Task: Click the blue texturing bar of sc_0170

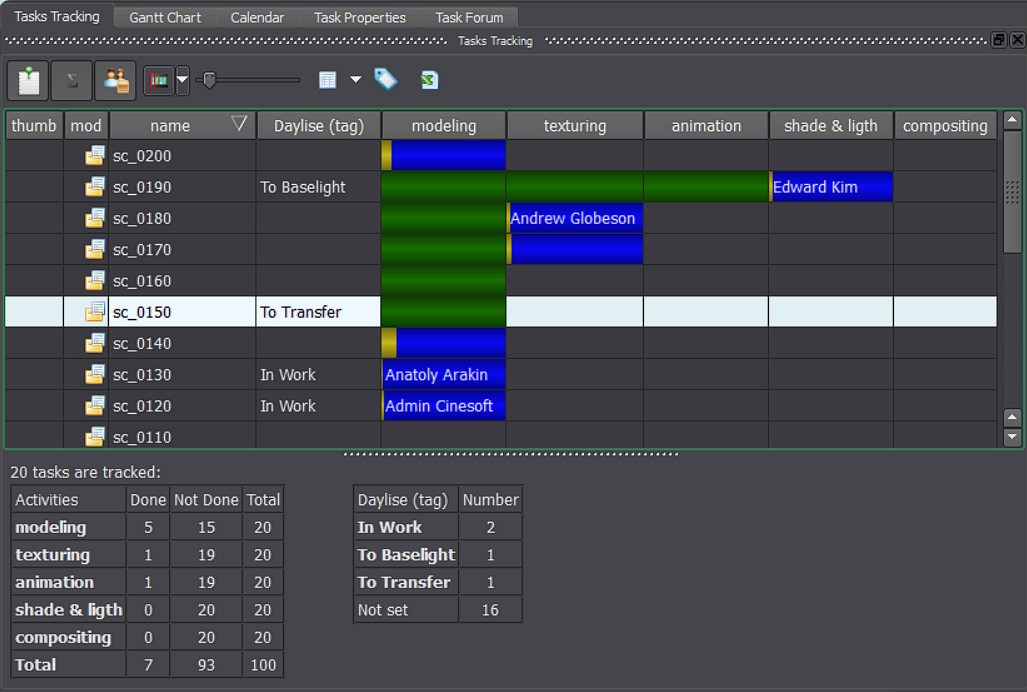Action: pos(577,249)
